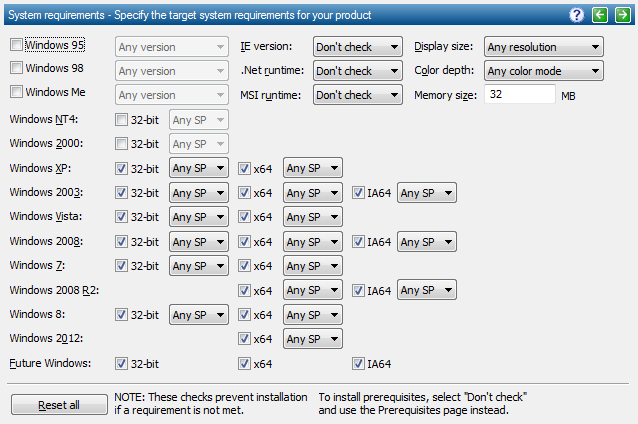Open Windows 2008 R2 x64 service pack dropdown
The image size is (638, 424).
pos(313,290)
